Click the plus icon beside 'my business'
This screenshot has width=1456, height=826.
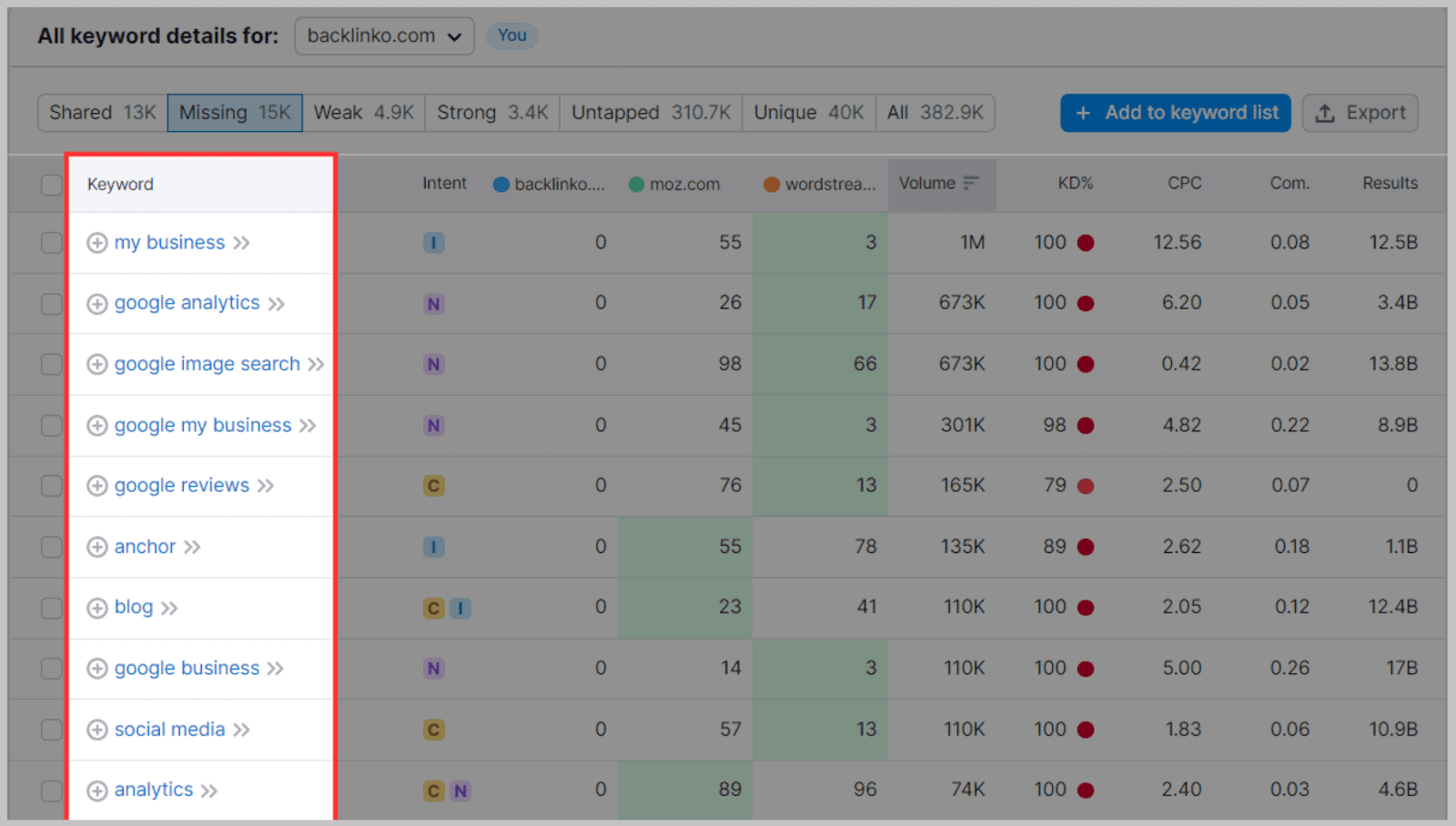tap(97, 243)
